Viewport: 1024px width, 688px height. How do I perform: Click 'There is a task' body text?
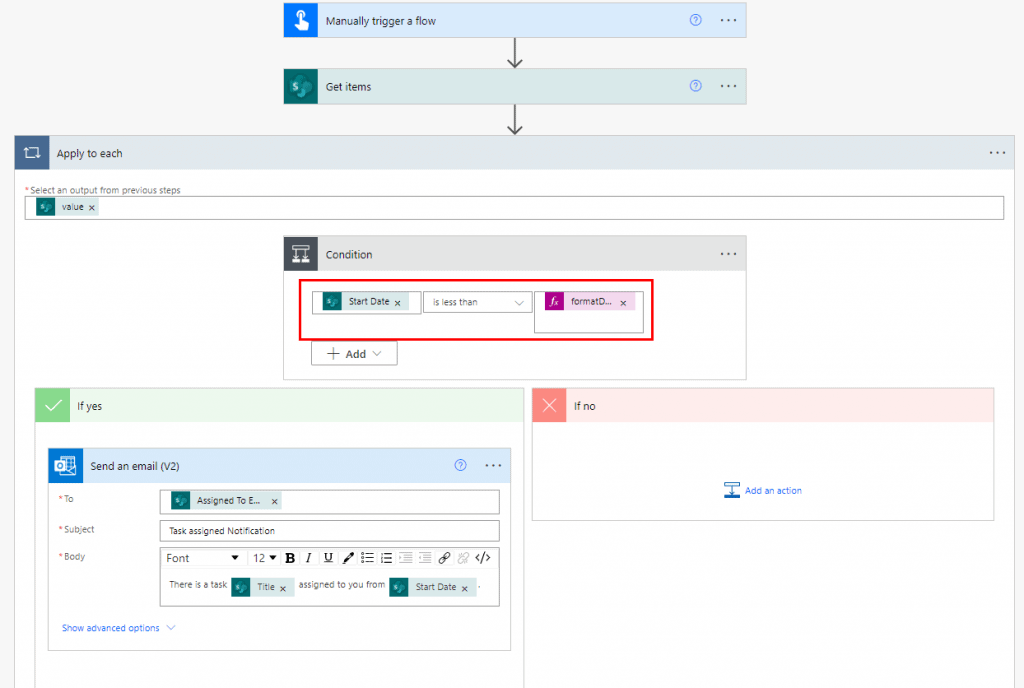tap(198, 585)
